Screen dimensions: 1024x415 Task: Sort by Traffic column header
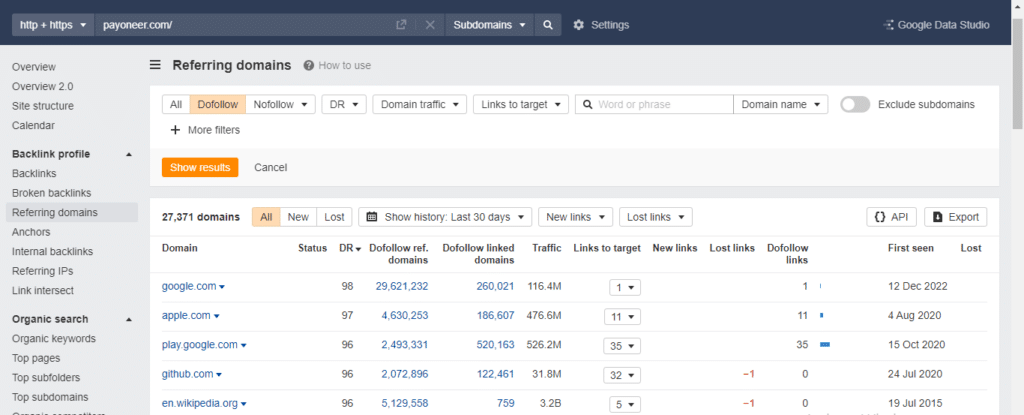click(547, 248)
